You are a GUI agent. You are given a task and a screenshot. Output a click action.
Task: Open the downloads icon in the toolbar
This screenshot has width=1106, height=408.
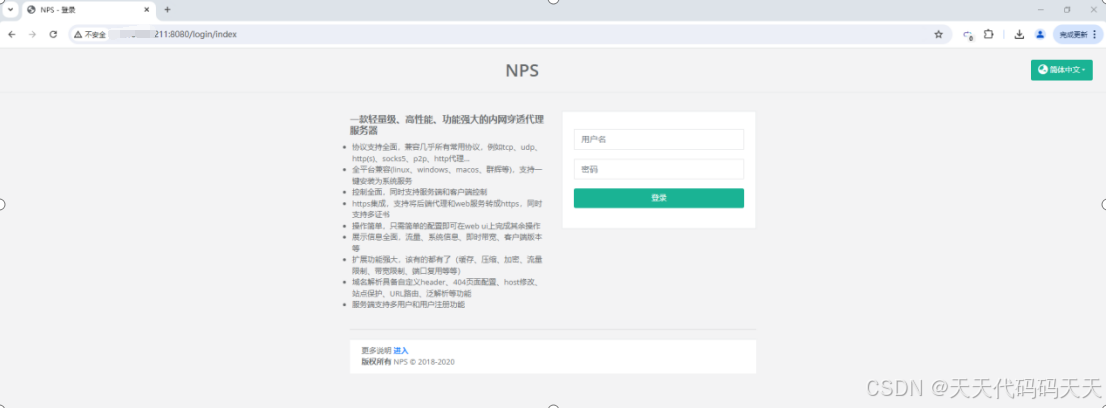(1019, 34)
